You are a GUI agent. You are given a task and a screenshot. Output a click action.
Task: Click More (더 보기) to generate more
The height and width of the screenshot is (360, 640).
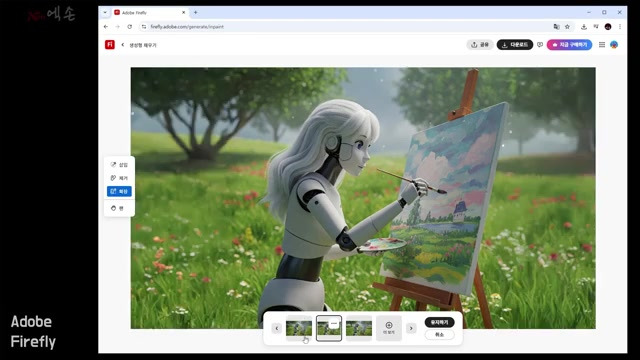tap(389, 328)
